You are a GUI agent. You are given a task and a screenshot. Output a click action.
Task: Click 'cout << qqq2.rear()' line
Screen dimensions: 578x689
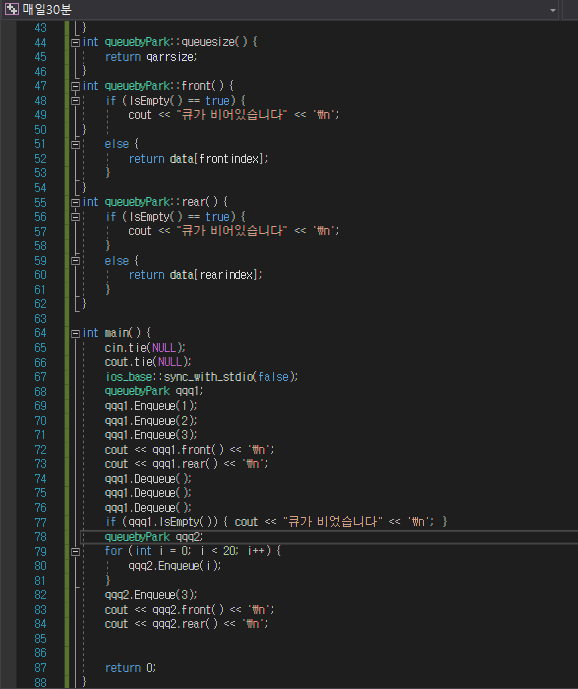point(186,624)
